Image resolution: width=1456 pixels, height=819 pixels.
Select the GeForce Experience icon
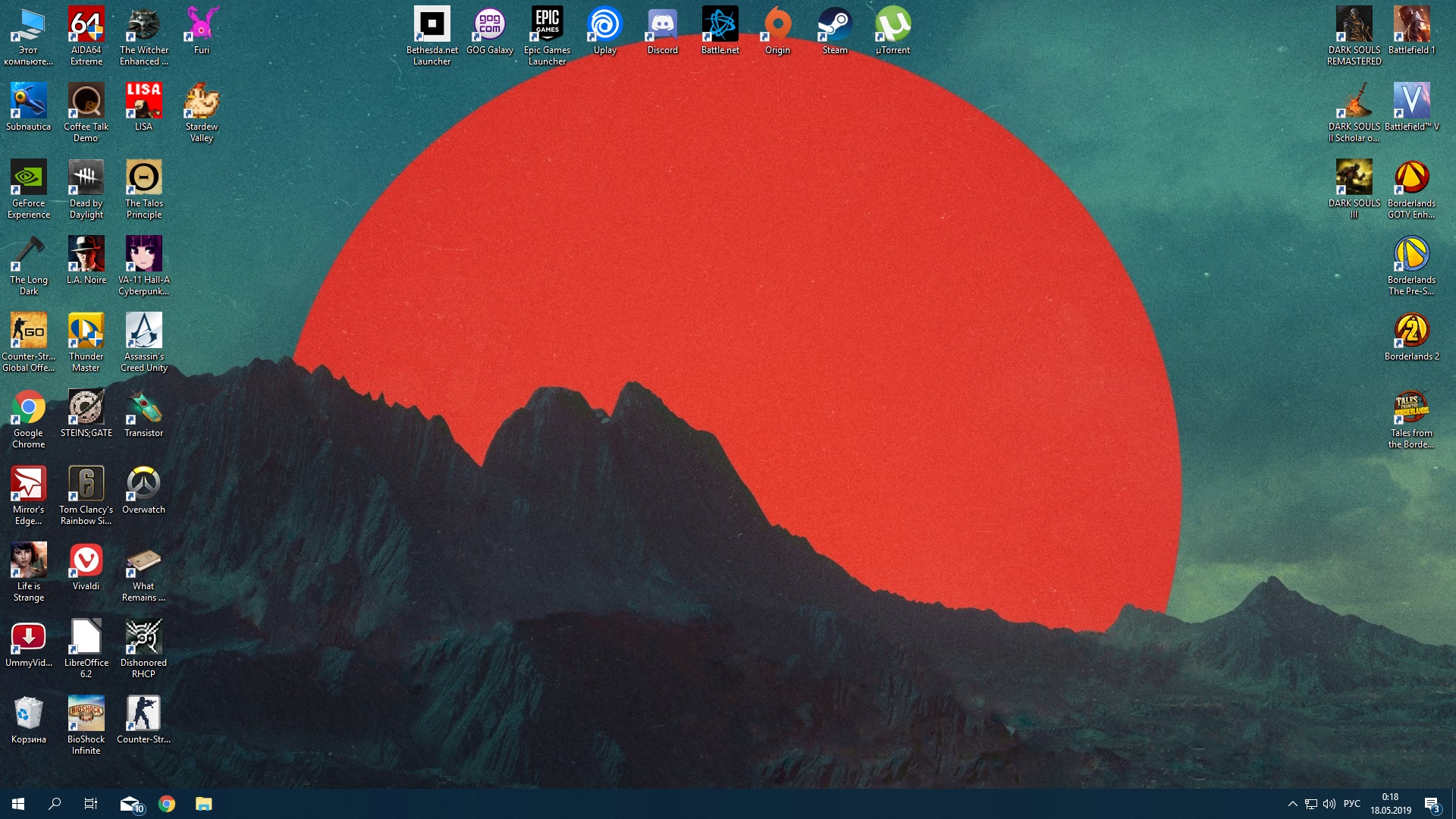pyautogui.click(x=28, y=190)
